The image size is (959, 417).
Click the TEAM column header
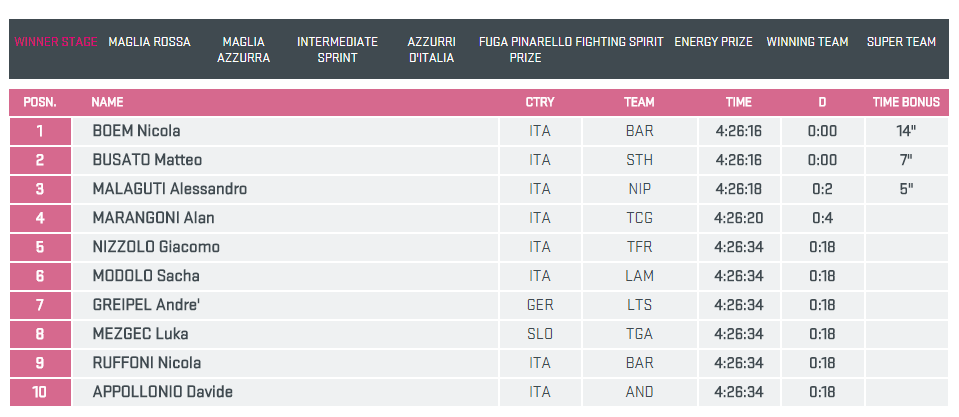639,102
